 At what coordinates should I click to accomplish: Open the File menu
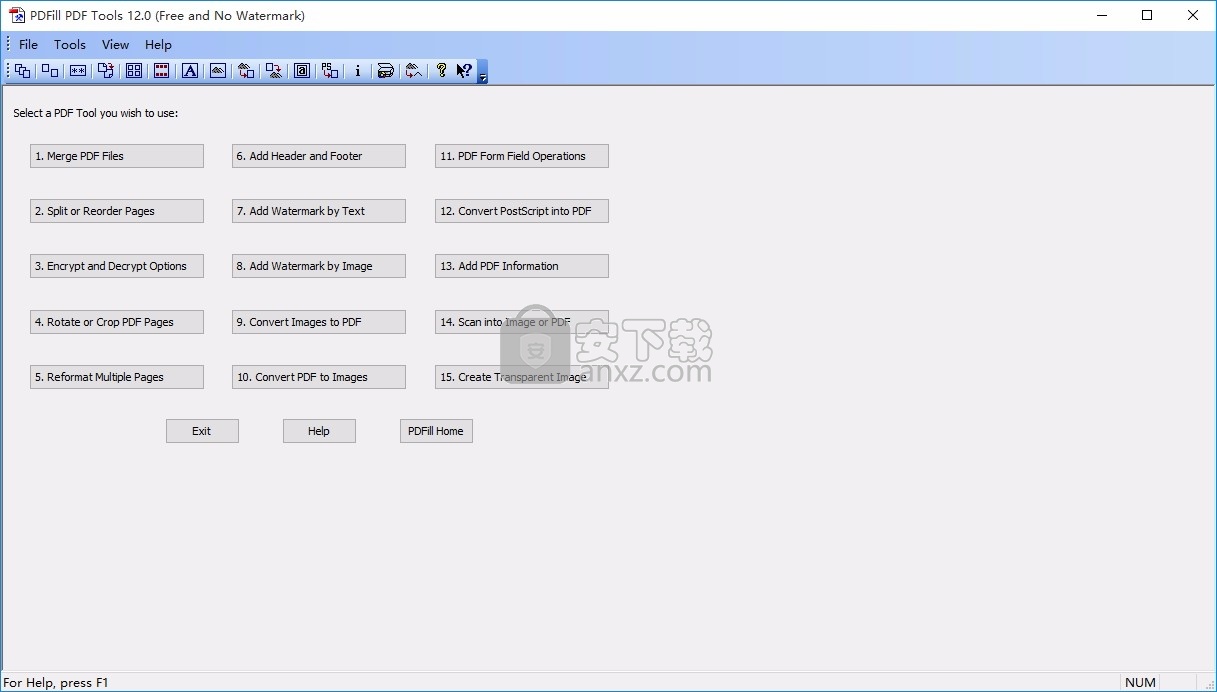28,44
